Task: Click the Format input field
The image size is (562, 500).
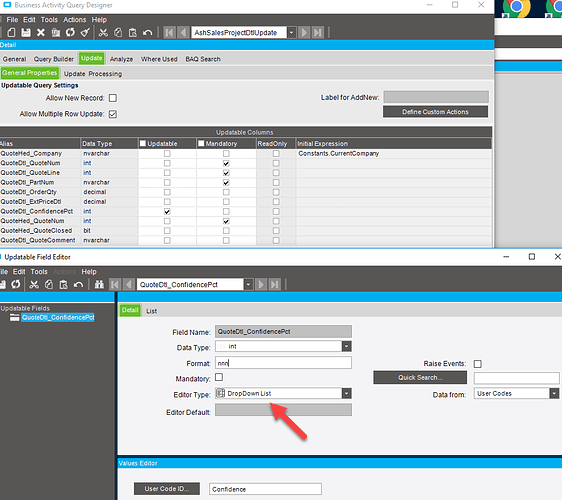Action: click(x=283, y=363)
